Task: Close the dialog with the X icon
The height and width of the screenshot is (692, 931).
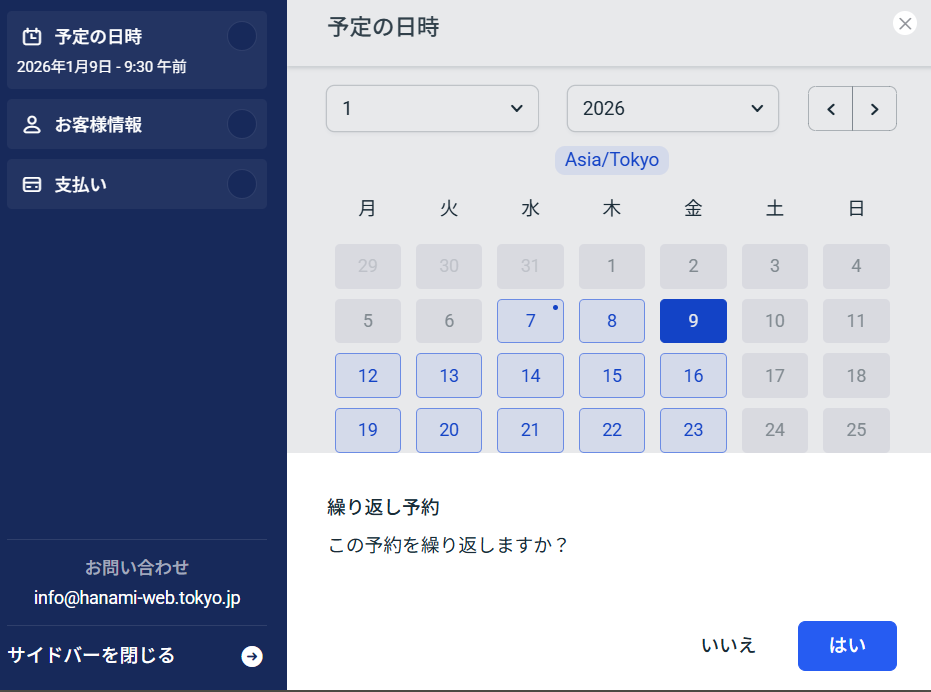Action: pyautogui.click(x=905, y=24)
